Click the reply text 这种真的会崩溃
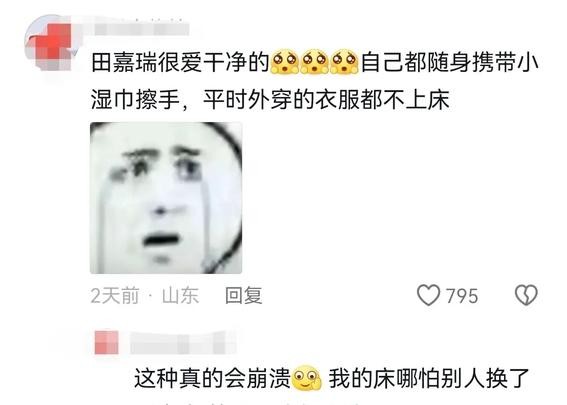The width and height of the screenshot is (567, 405). pyautogui.click(x=213, y=378)
